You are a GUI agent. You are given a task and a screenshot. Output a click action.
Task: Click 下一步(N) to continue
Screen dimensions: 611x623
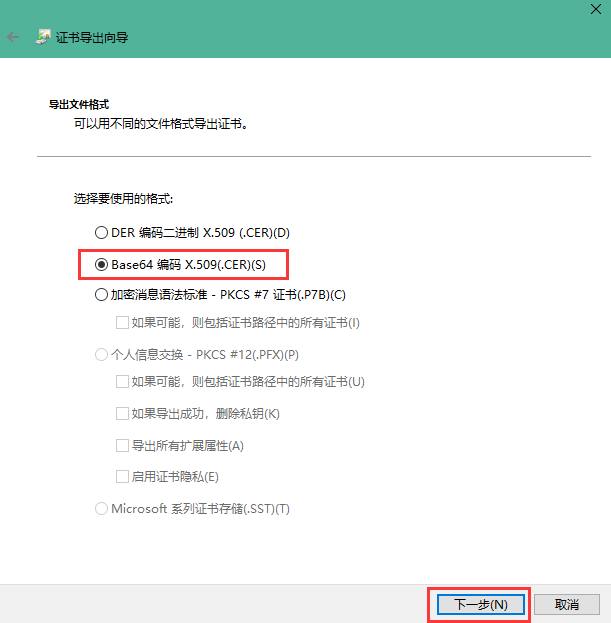coord(481,604)
